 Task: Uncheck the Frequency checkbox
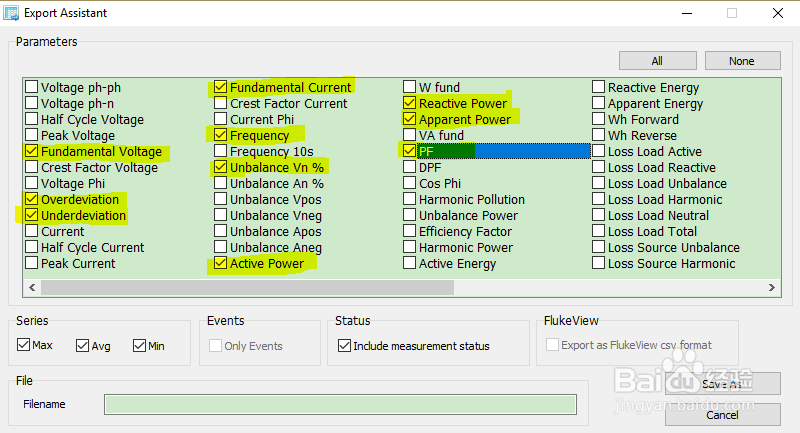[221, 136]
